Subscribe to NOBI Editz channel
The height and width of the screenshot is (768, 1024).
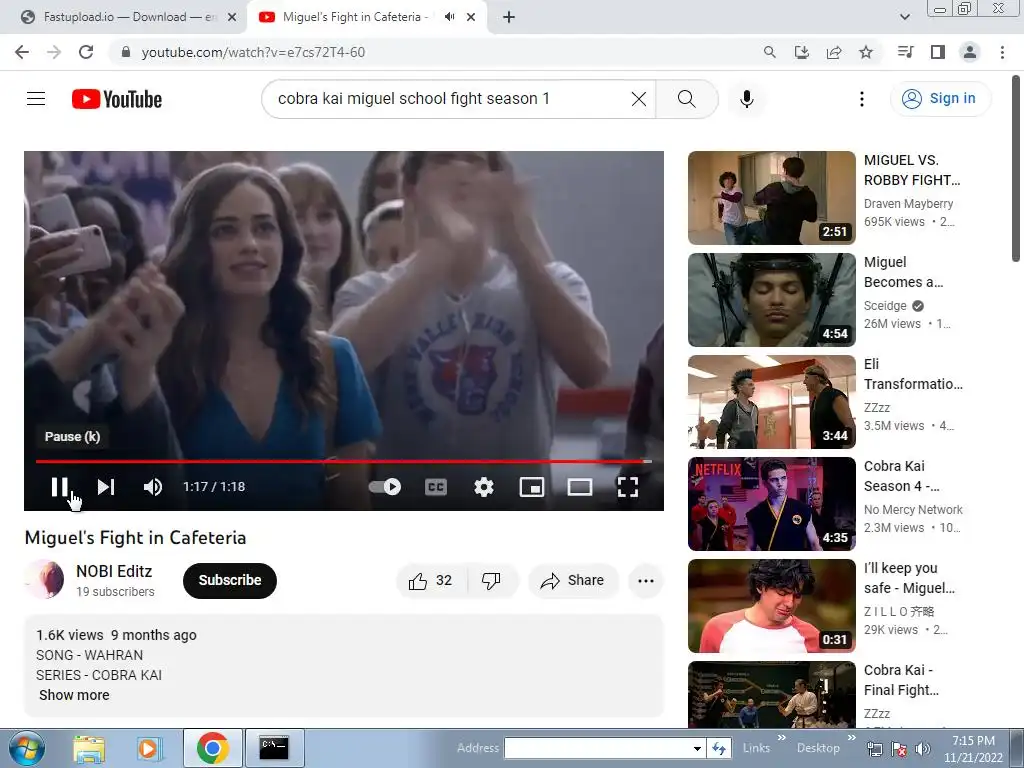[230, 581]
